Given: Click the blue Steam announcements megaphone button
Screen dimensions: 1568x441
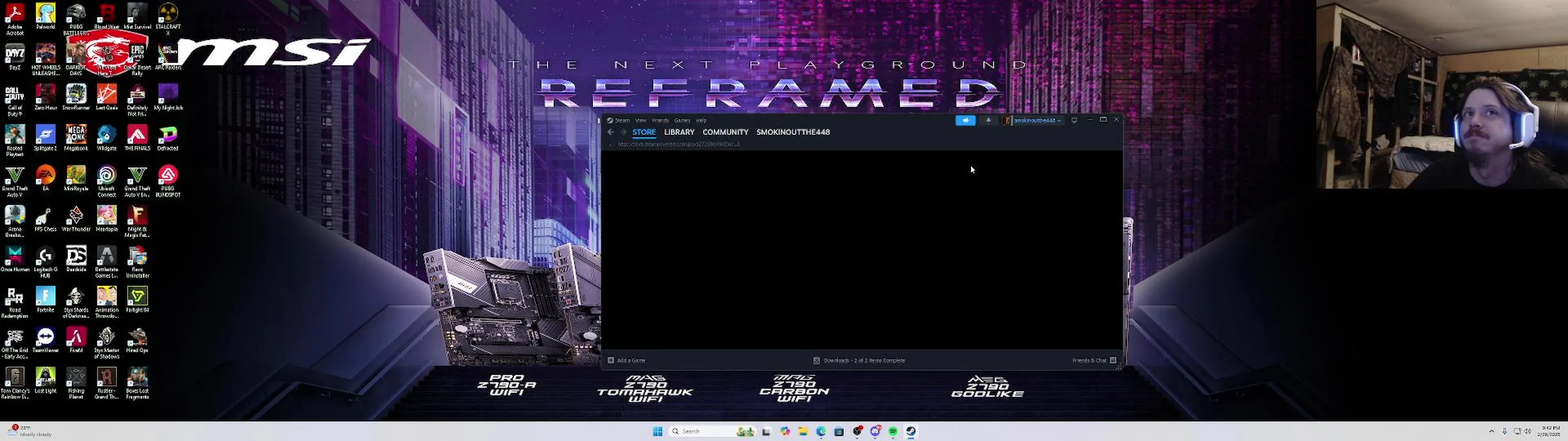Looking at the screenshot, I should pos(965,121).
